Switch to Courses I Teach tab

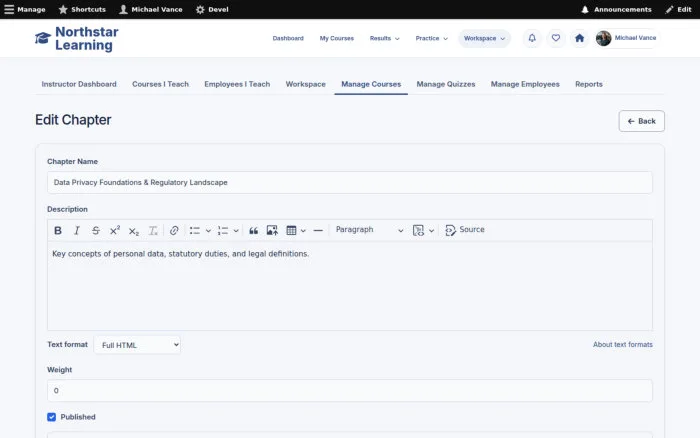160,84
